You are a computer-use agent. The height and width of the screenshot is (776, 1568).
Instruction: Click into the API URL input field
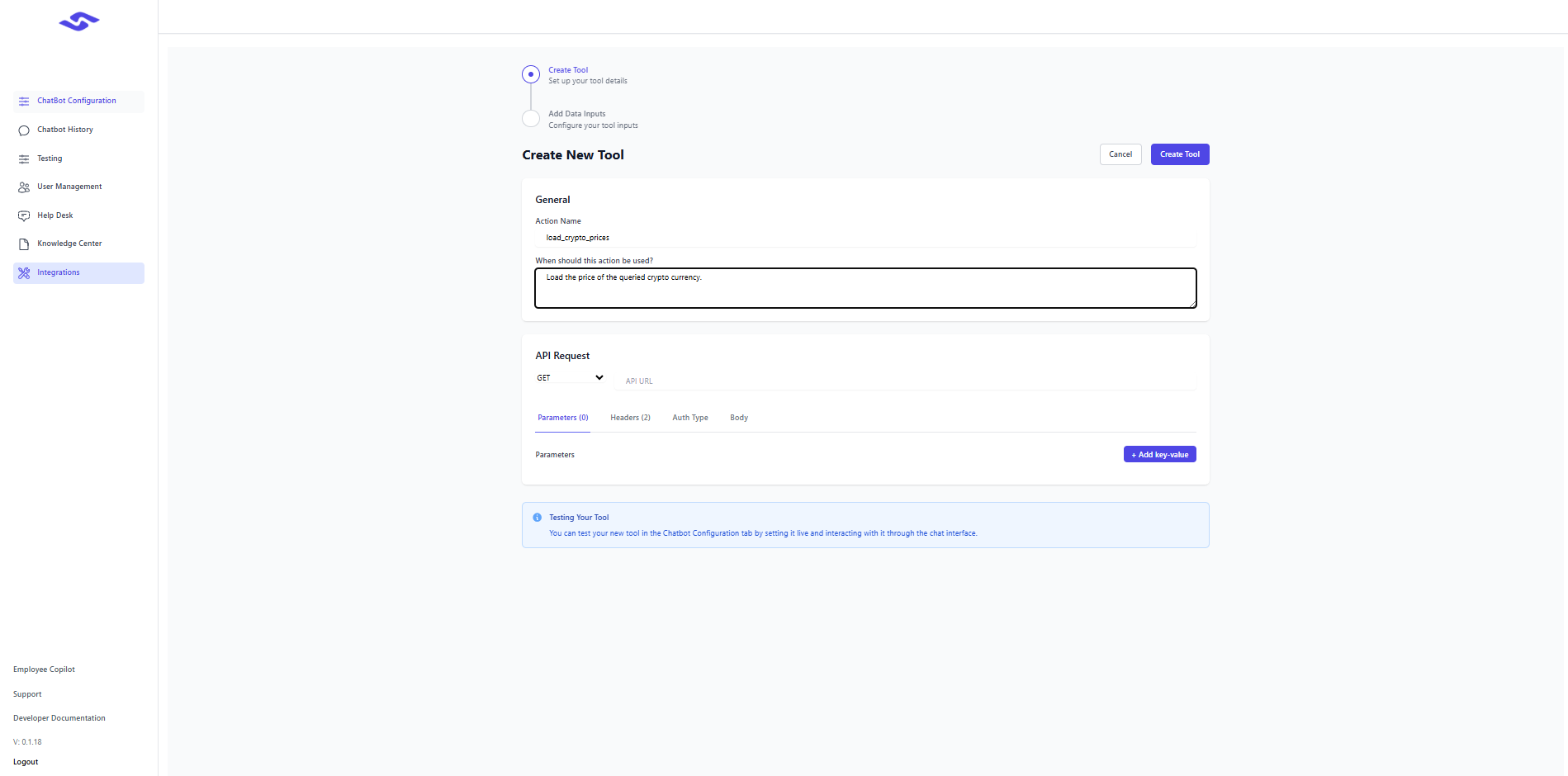[908, 381]
